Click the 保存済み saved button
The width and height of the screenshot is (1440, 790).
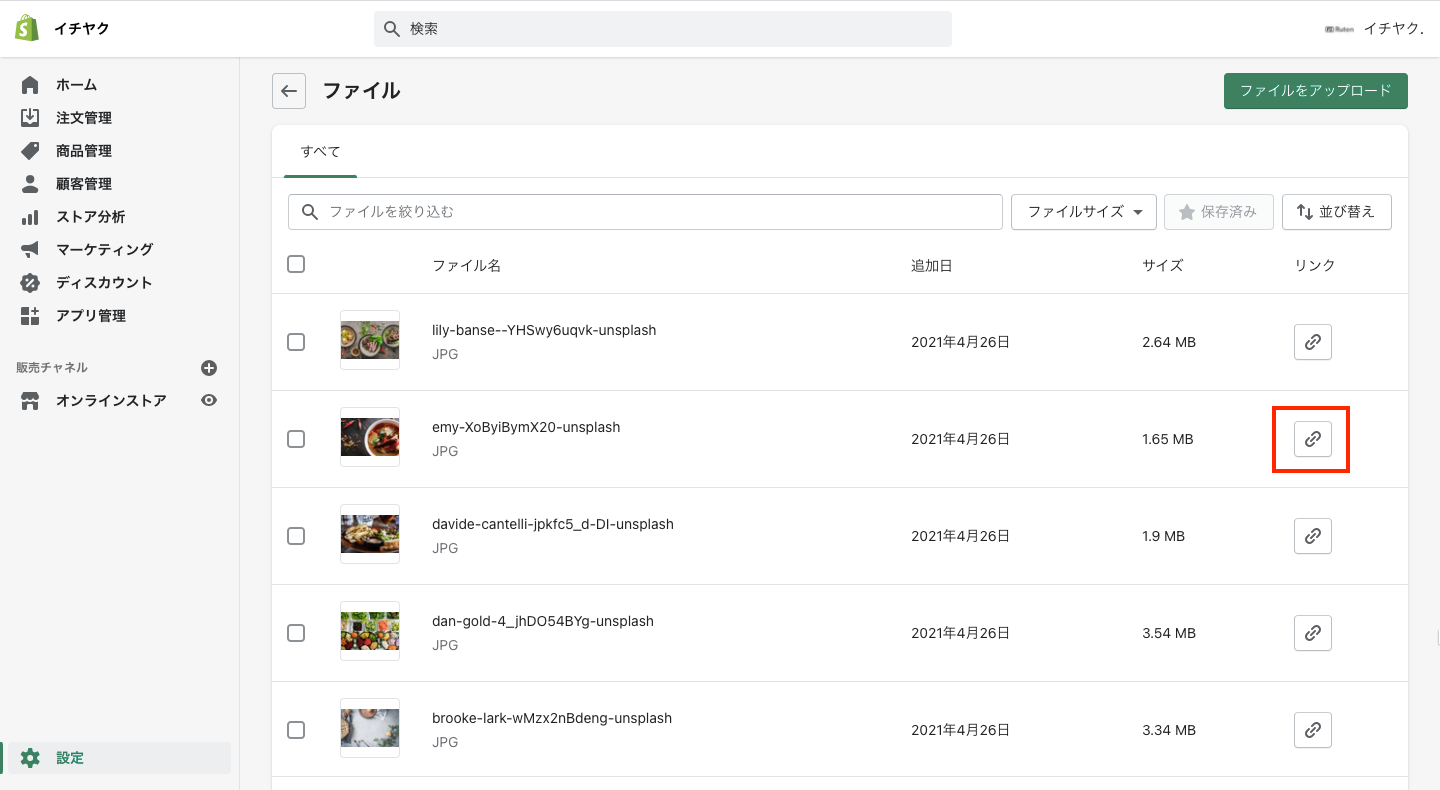coord(1219,212)
